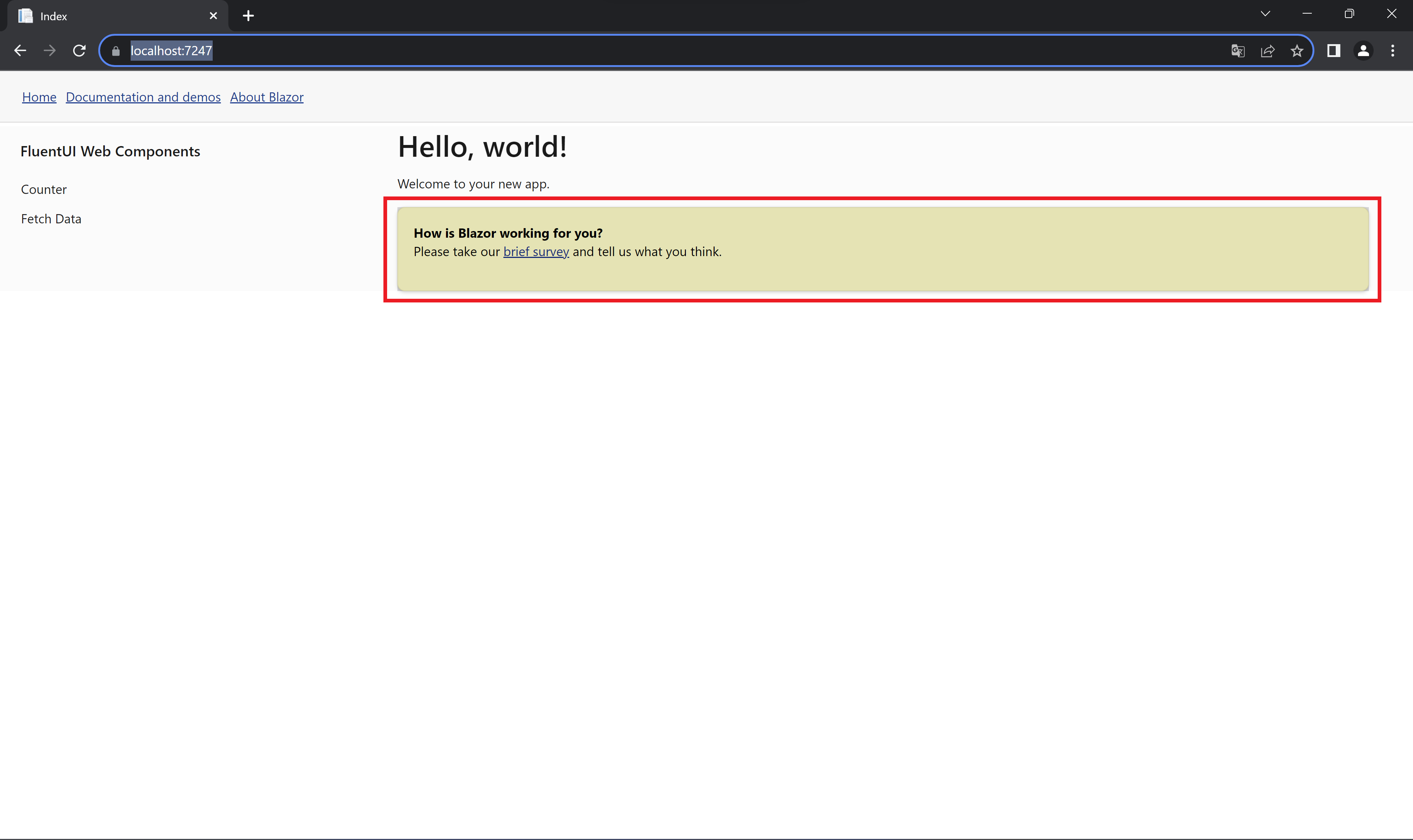Open the Home link

(39, 98)
